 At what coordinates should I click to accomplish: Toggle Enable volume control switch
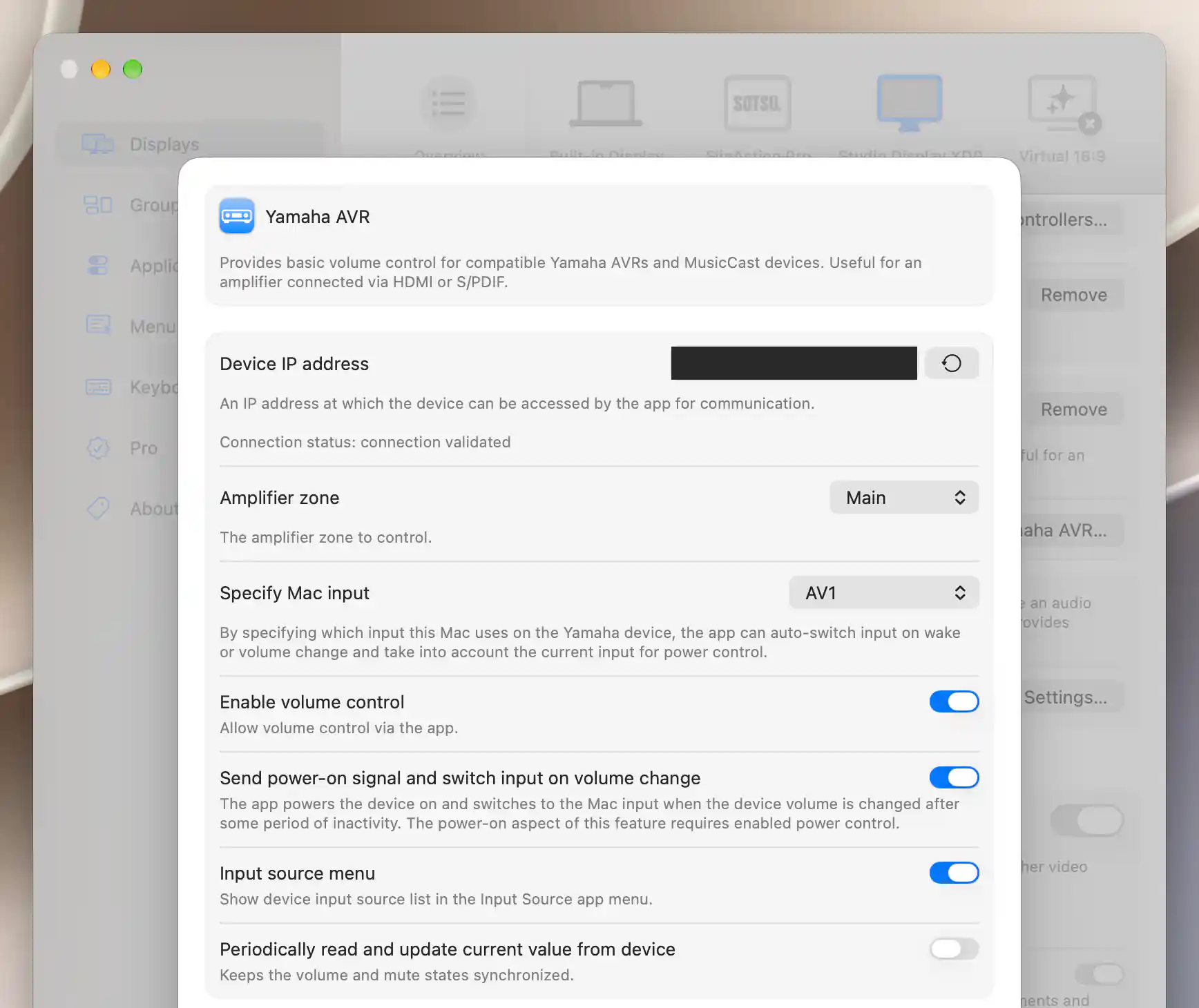pos(954,701)
